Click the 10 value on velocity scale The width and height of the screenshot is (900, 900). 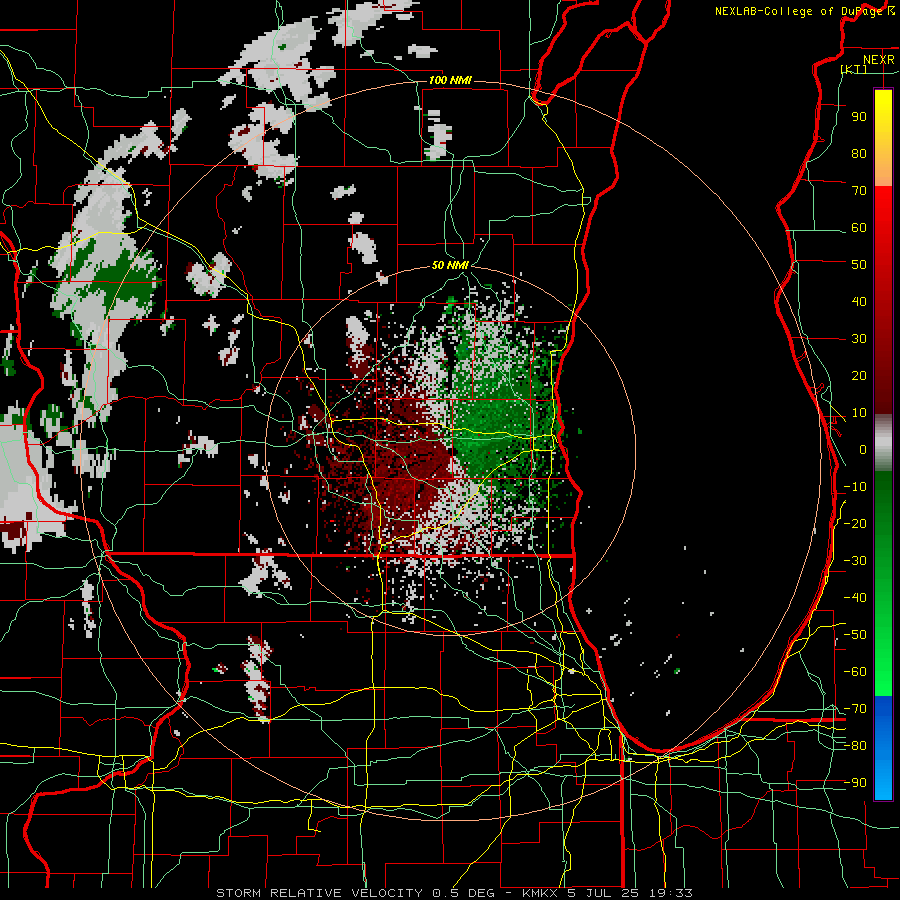click(x=859, y=413)
